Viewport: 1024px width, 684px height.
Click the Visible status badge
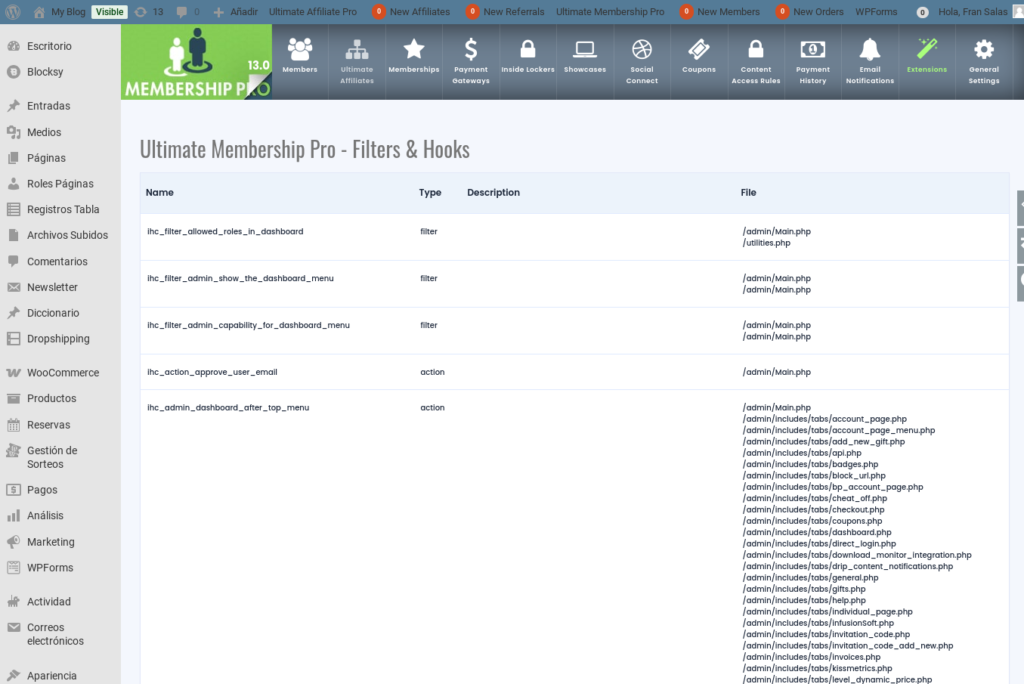point(109,12)
